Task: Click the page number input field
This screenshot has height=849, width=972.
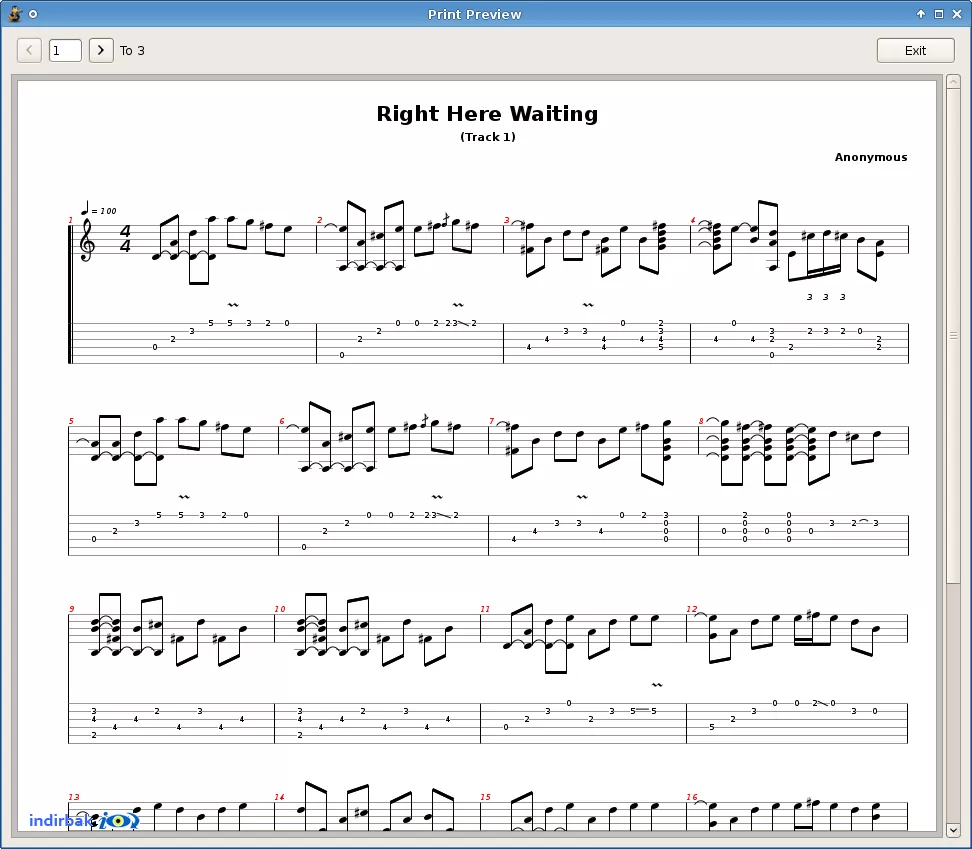Action: coord(65,50)
